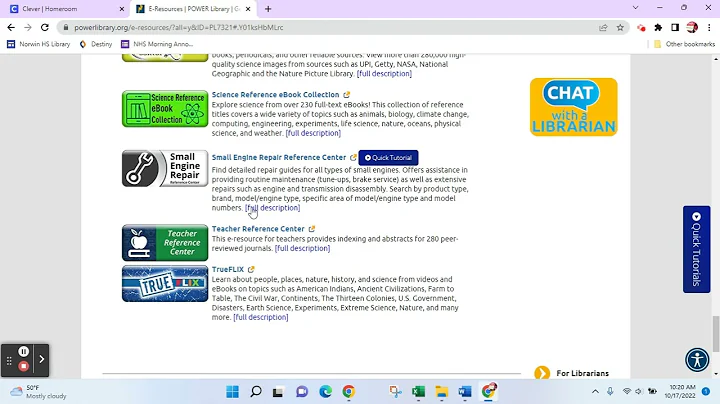Viewport: 720px width, 404px height.
Task: Expand the For Librarians section
Action: click(x=572, y=373)
